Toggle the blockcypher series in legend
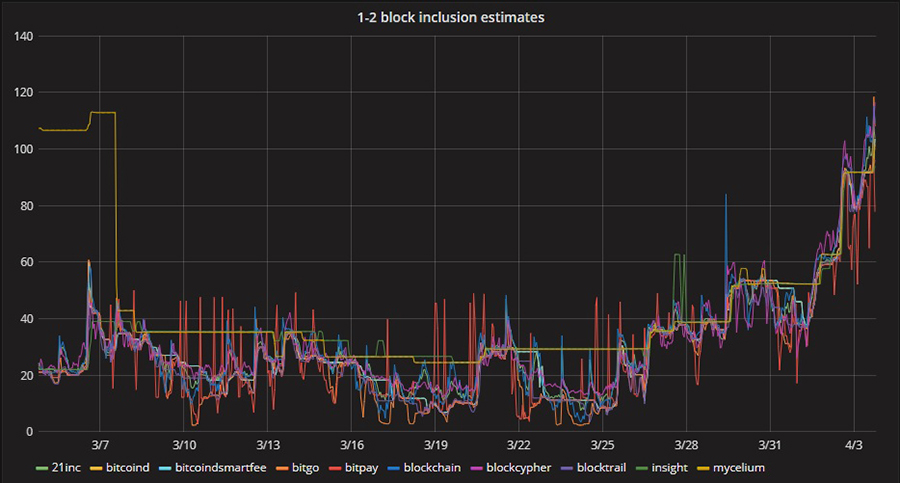The height and width of the screenshot is (483, 900). pyautogui.click(x=511, y=467)
